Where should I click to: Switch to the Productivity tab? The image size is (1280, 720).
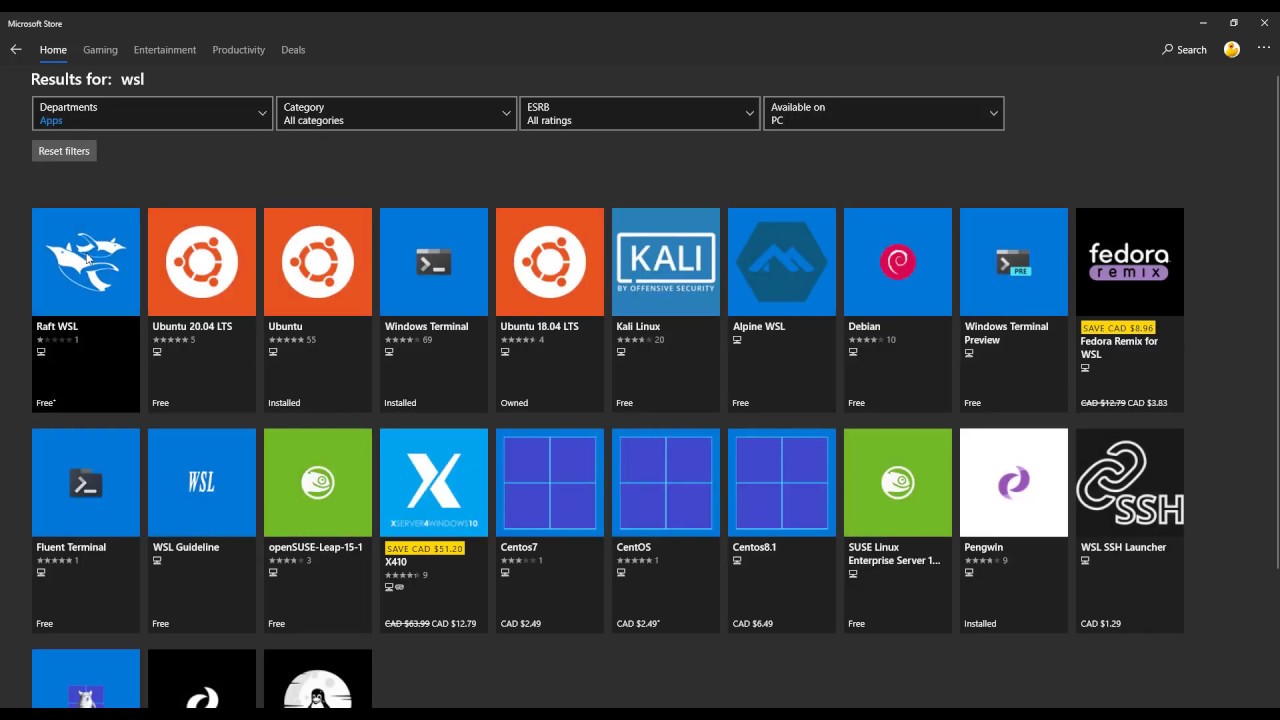click(238, 50)
